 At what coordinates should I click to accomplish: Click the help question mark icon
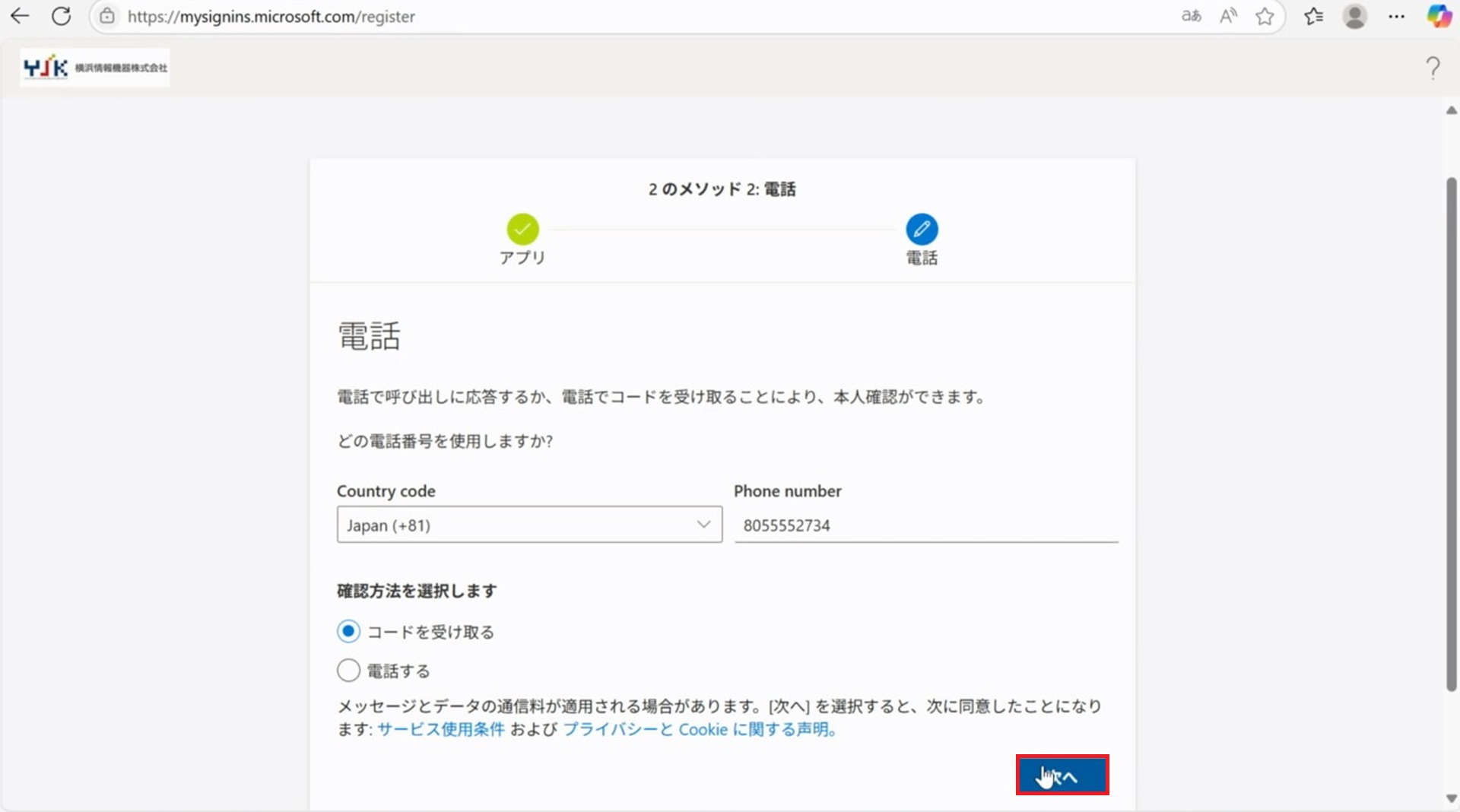point(1433,68)
